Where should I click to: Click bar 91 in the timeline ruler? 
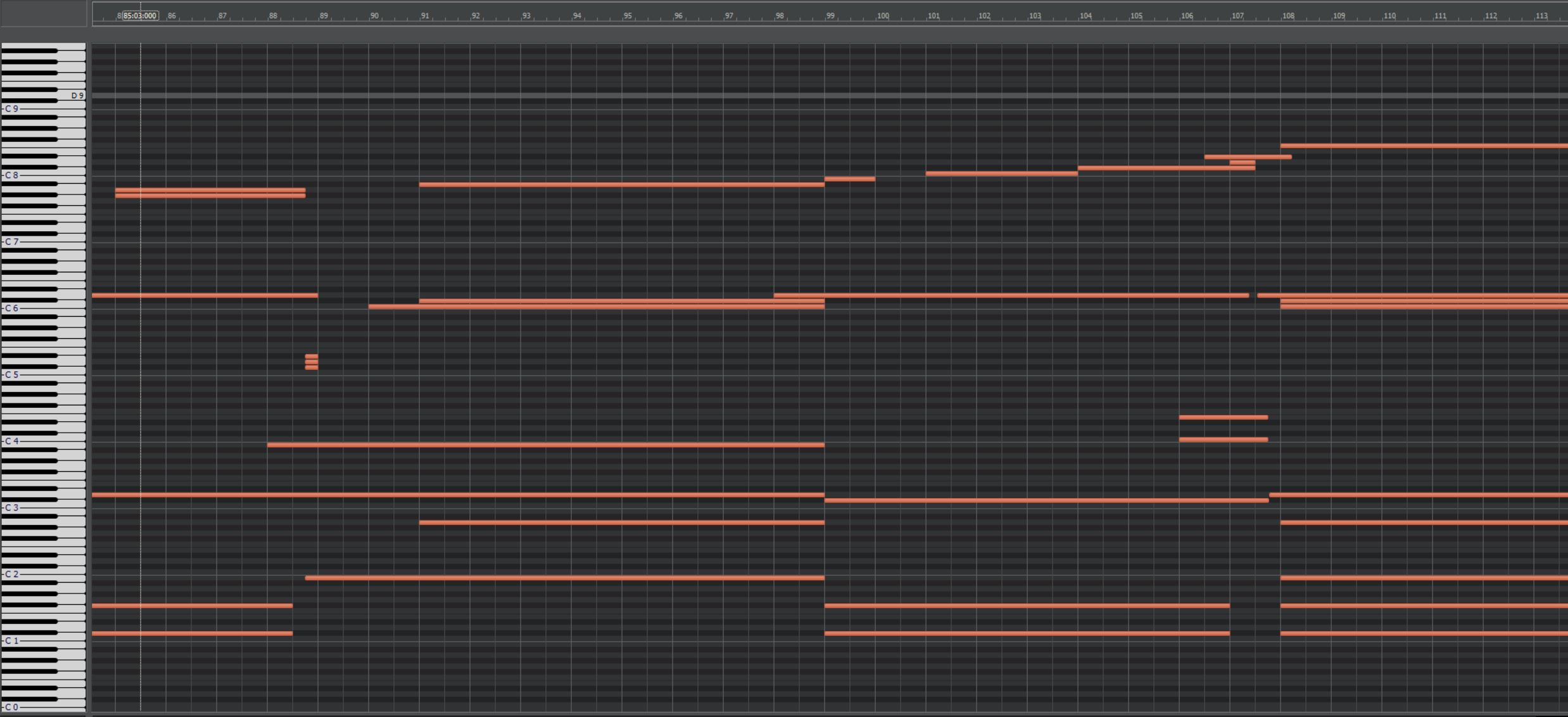tap(425, 16)
